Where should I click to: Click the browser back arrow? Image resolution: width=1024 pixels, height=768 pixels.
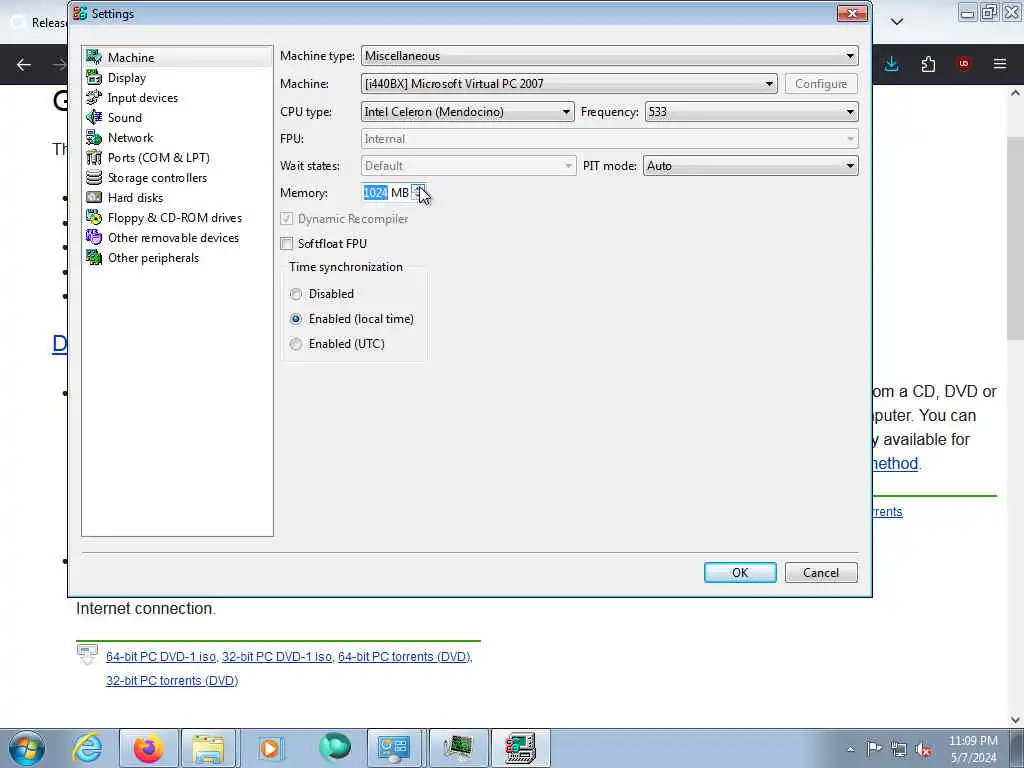coord(24,64)
